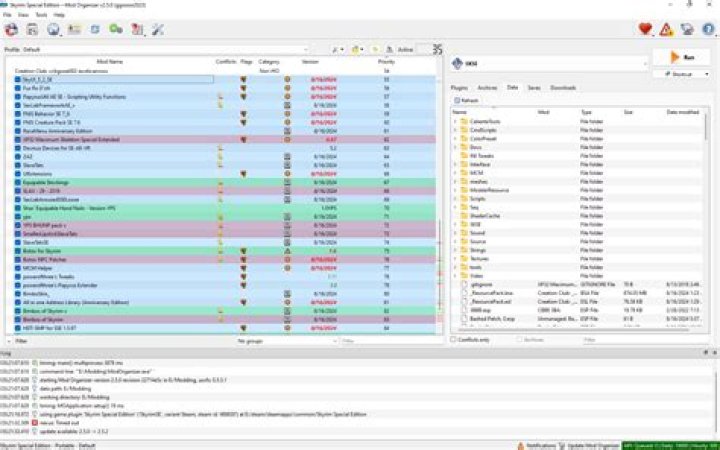The image size is (720, 450).
Task: Open the Executables gears icon
Action: 116,29
